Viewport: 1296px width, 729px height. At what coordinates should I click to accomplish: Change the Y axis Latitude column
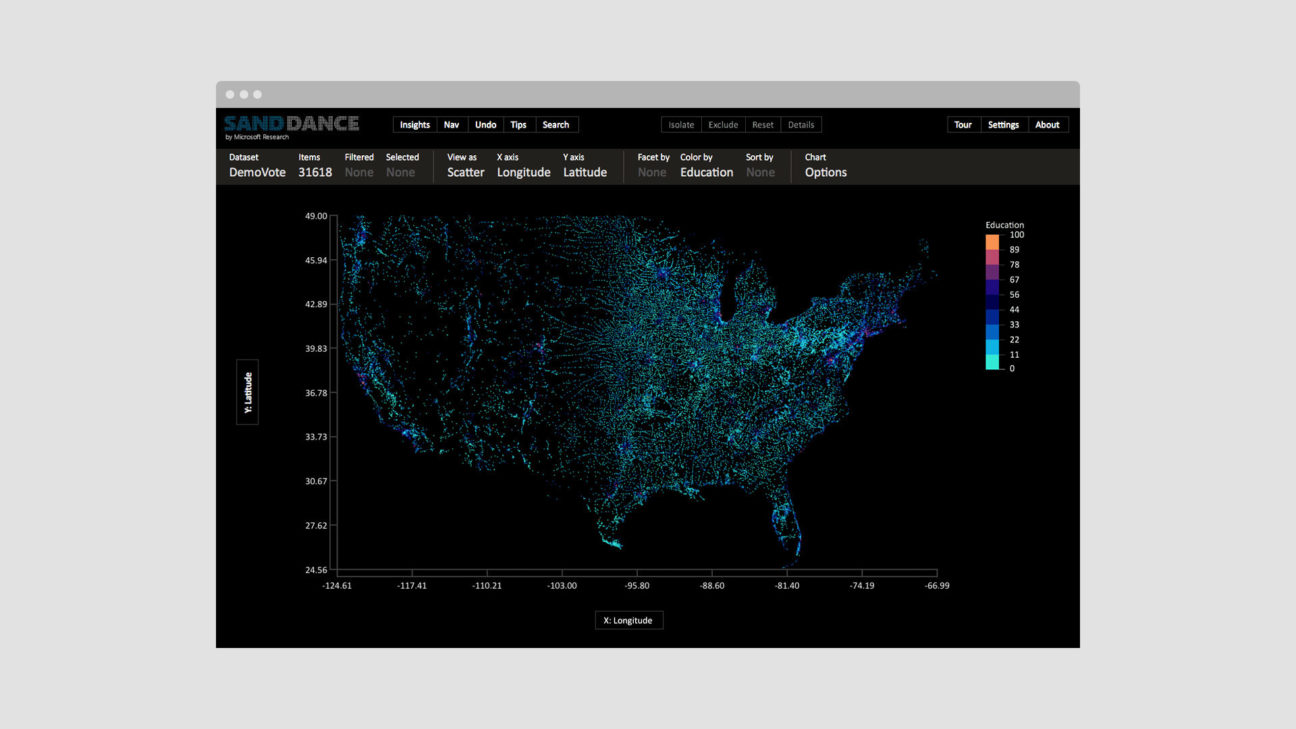584,172
